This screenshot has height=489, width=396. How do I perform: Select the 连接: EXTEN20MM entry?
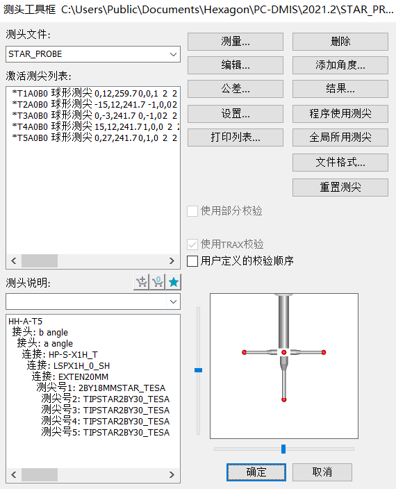(70, 377)
